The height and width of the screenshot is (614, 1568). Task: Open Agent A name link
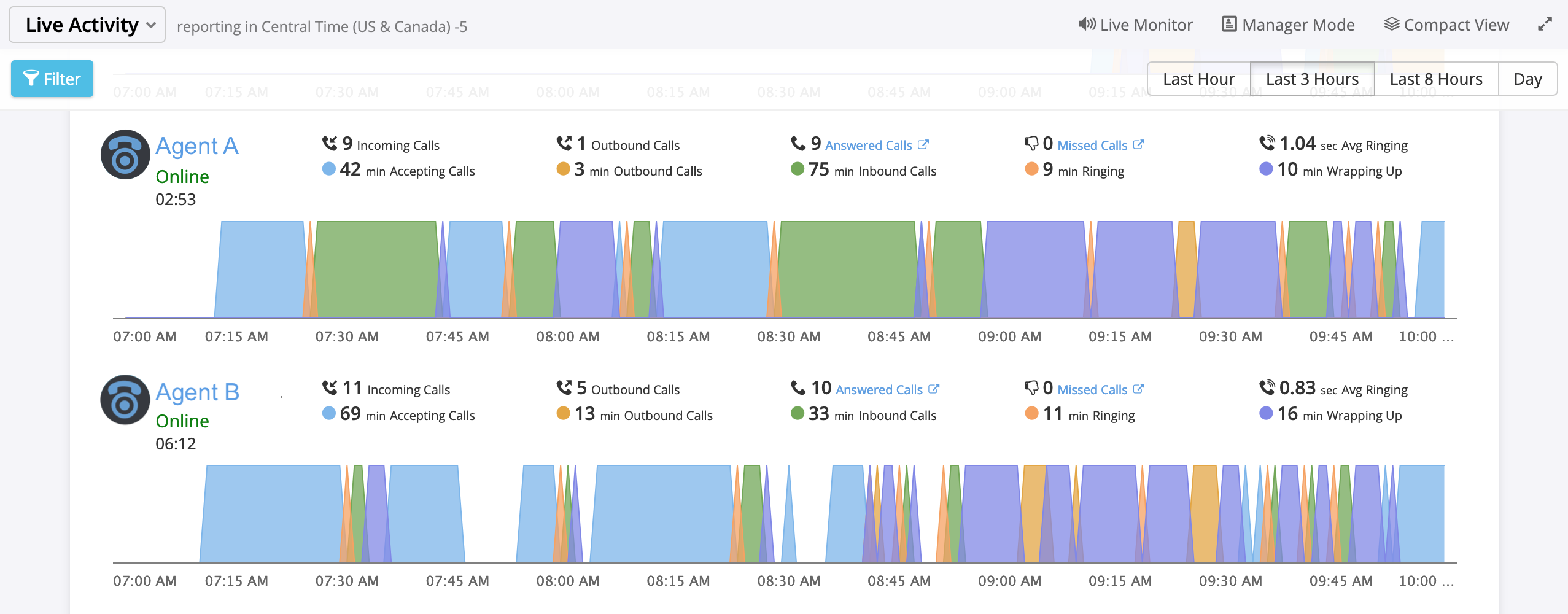[196, 146]
